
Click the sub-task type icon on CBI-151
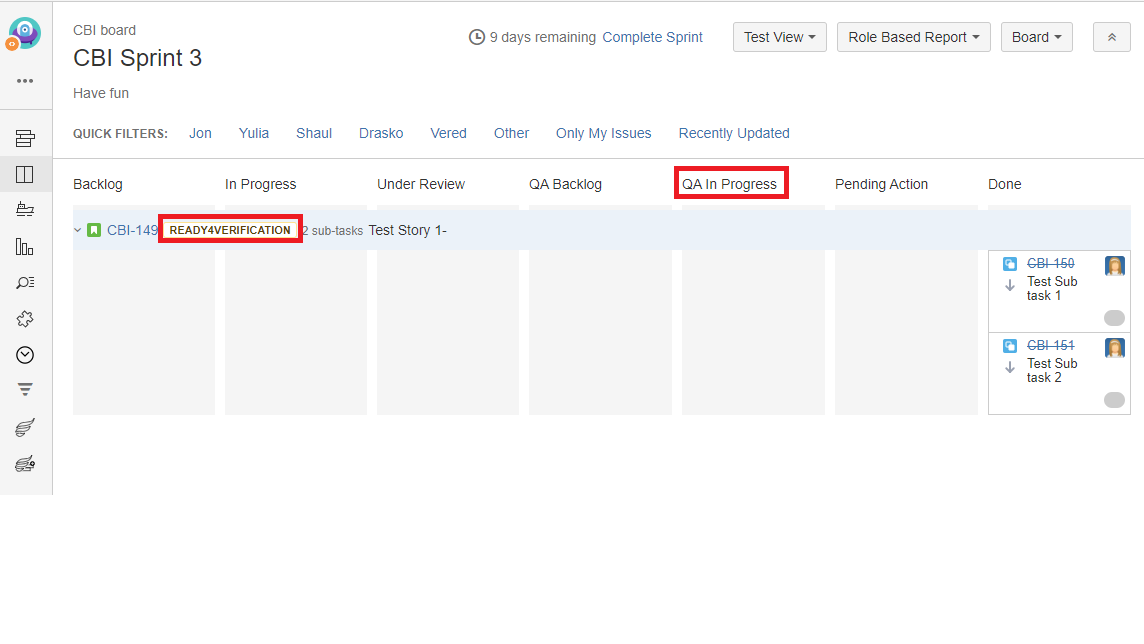(1010, 346)
